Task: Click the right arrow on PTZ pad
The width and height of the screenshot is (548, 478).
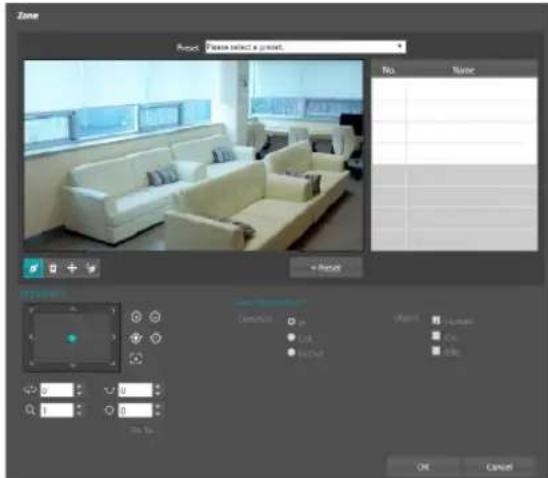Action: pos(113,337)
